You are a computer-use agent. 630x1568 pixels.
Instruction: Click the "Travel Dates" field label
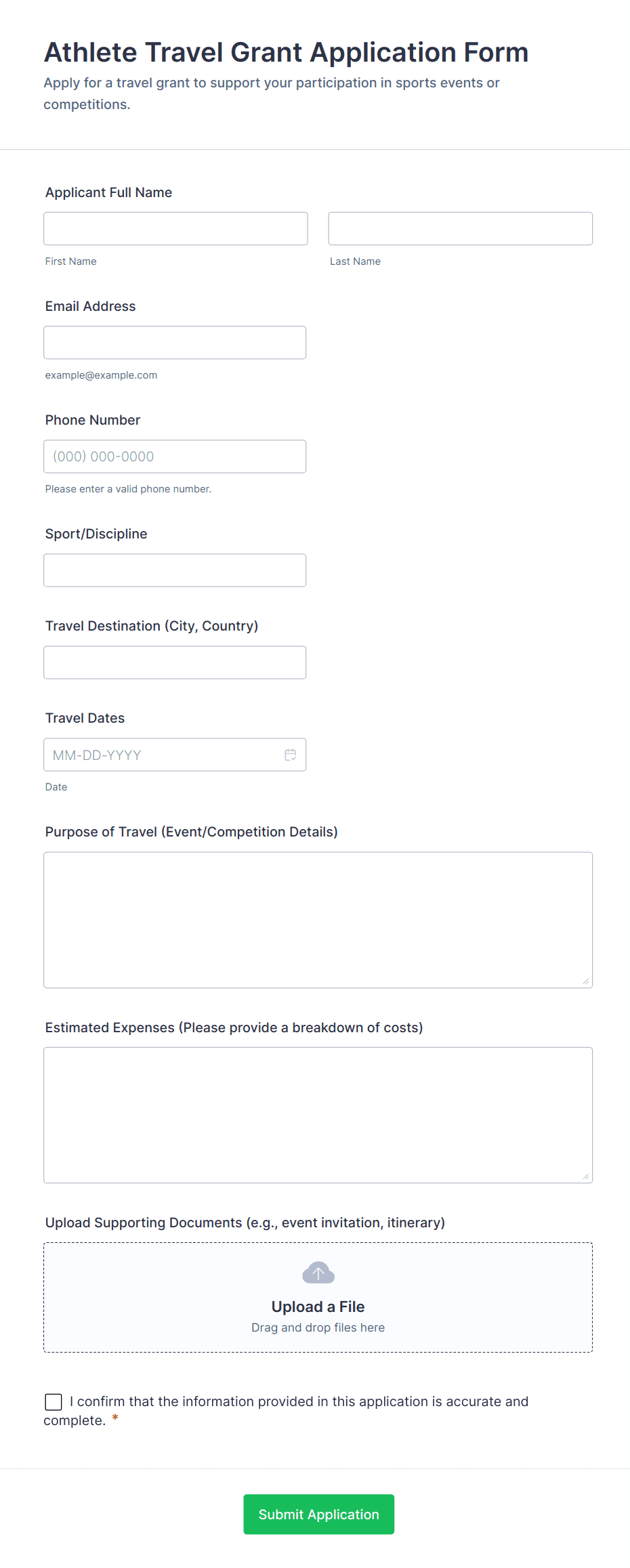click(85, 718)
